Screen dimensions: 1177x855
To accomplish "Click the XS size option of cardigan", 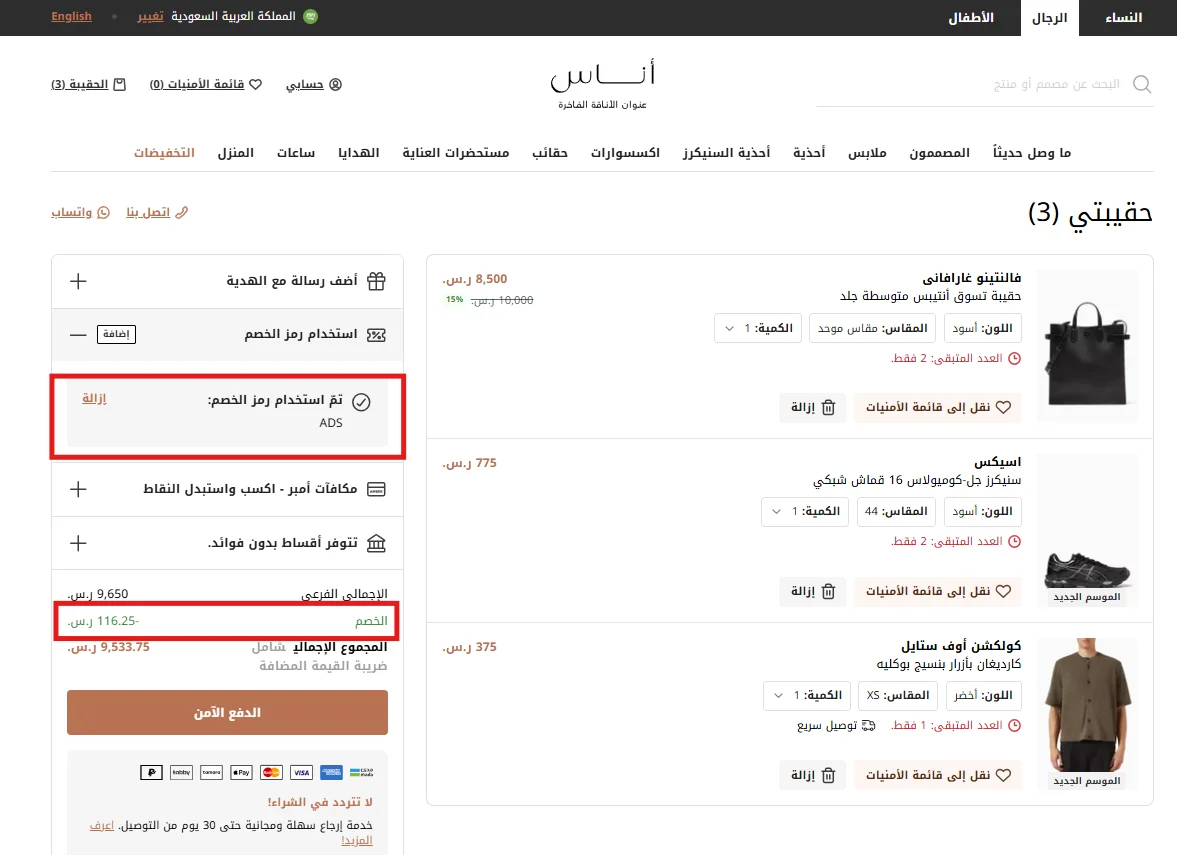I will (898, 696).
